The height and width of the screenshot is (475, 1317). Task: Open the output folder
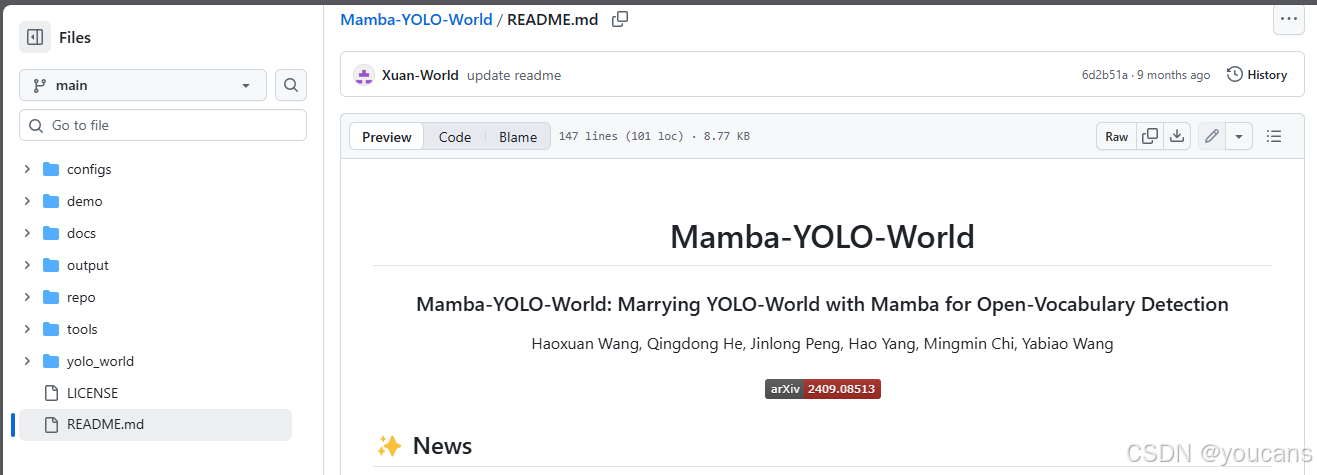88,265
